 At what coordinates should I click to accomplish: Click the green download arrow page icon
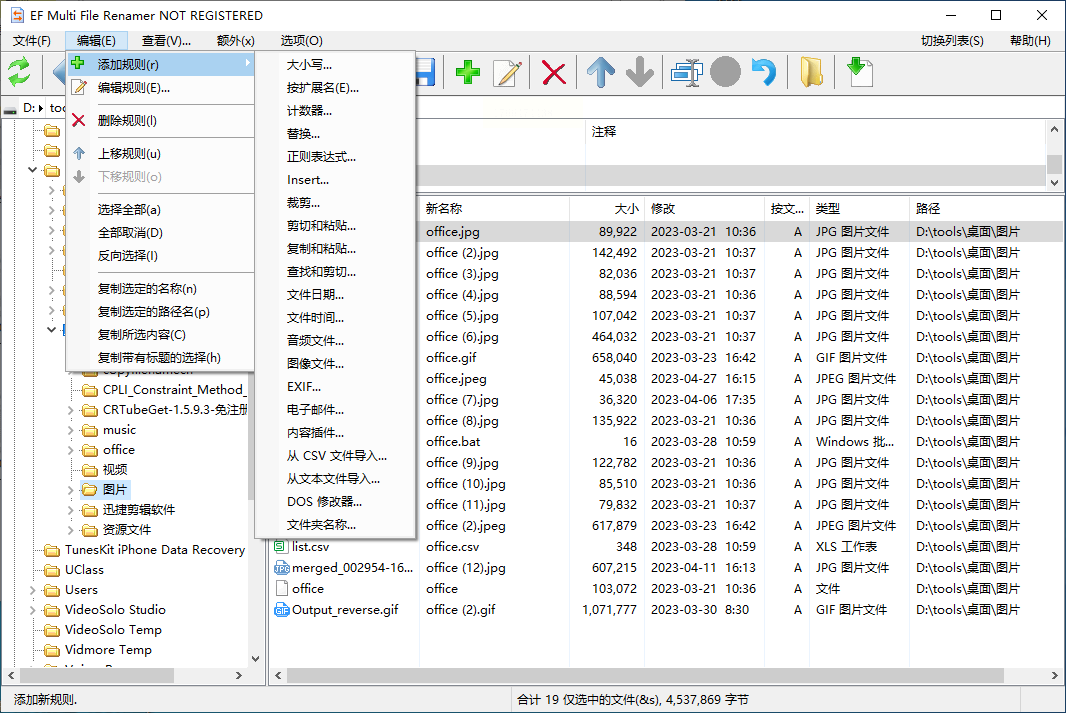pyautogui.click(x=858, y=72)
